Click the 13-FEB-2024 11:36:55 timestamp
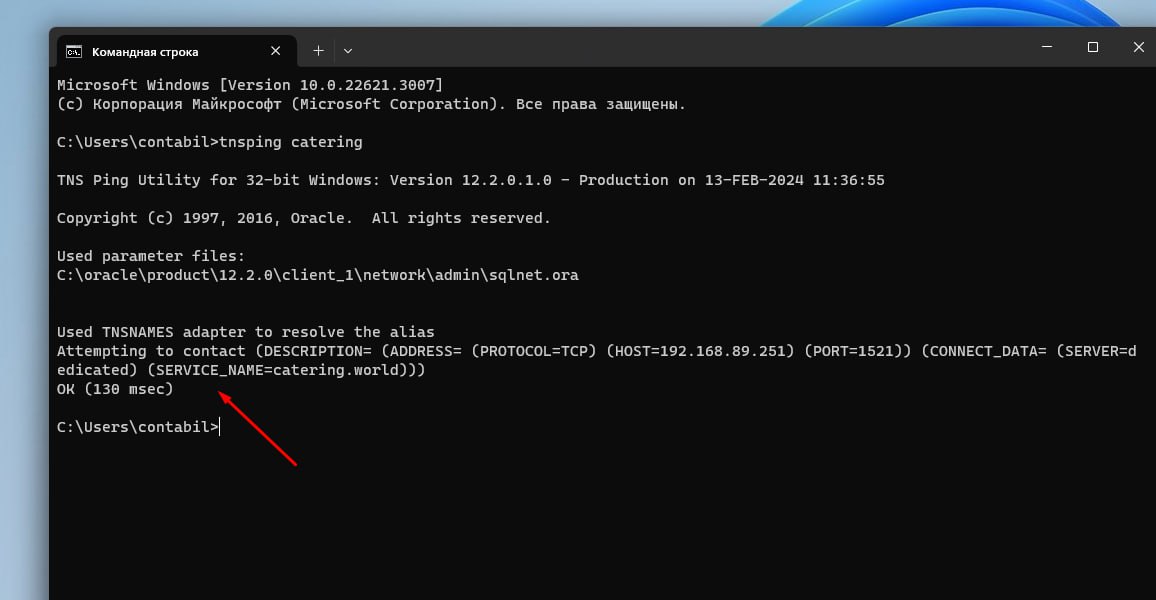Viewport: 1156px width, 600px height. [794, 181]
